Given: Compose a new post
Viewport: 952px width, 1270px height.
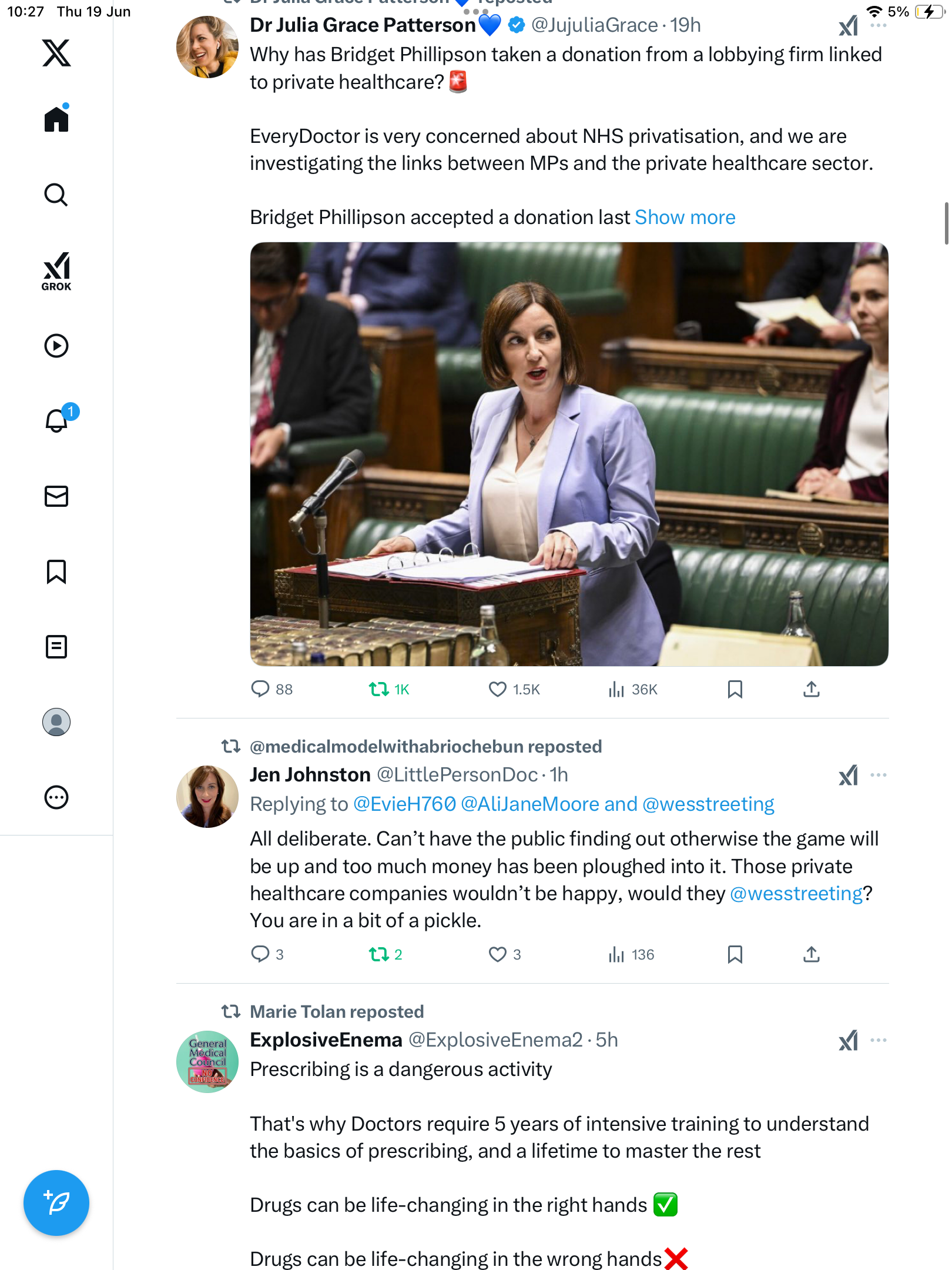Looking at the screenshot, I should click(x=56, y=1203).
